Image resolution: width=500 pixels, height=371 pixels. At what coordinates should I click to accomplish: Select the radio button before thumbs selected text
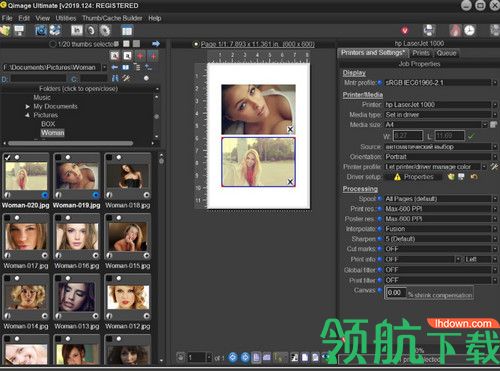pyautogui.click(x=52, y=44)
